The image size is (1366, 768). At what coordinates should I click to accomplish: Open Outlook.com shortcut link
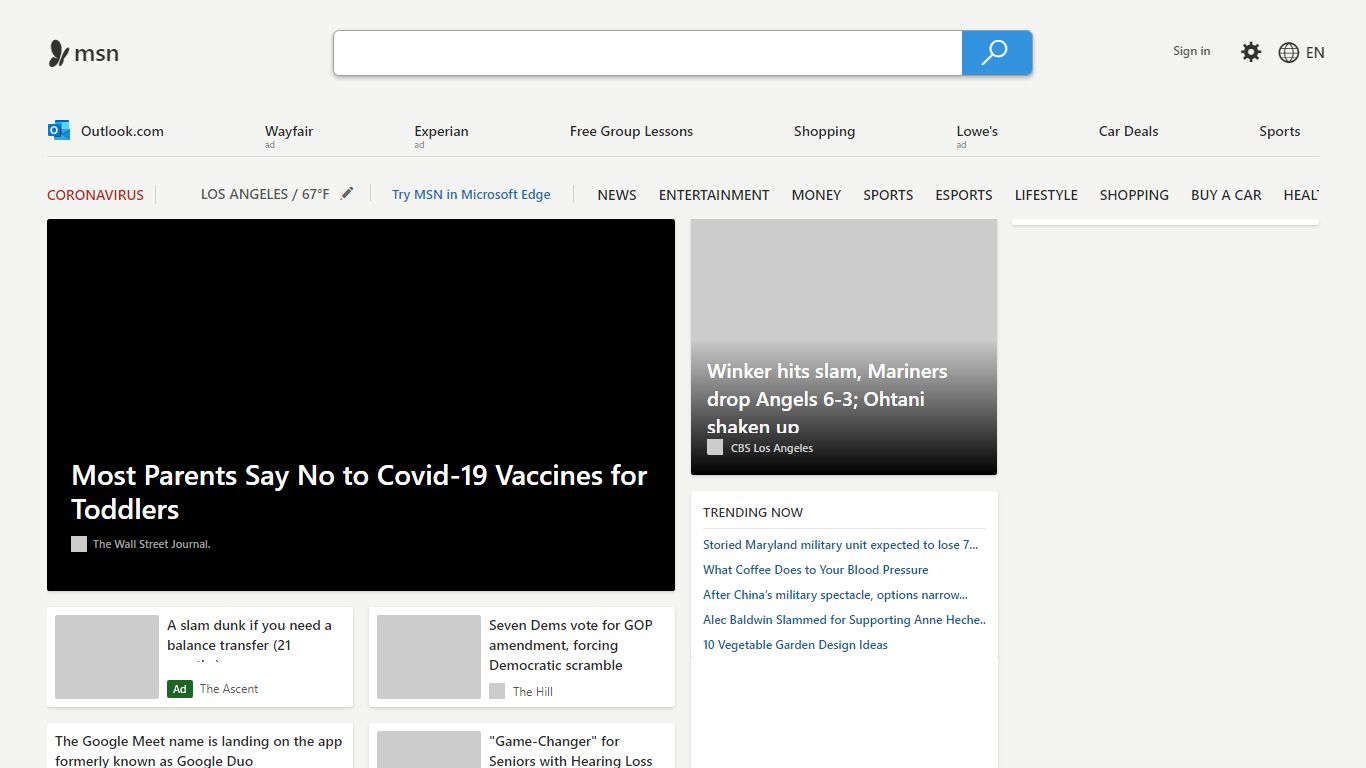pos(122,131)
